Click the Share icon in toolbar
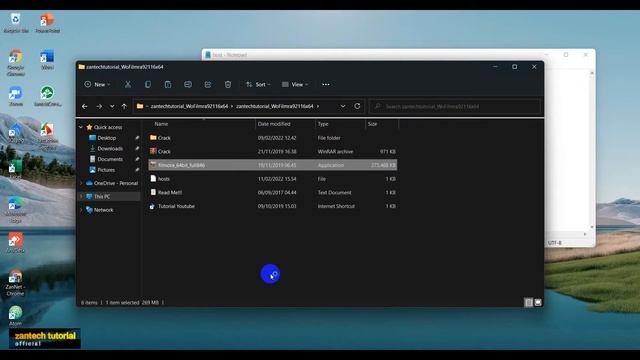Image resolution: width=640 pixels, height=360 pixels. pyautogui.click(x=208, y=84)
